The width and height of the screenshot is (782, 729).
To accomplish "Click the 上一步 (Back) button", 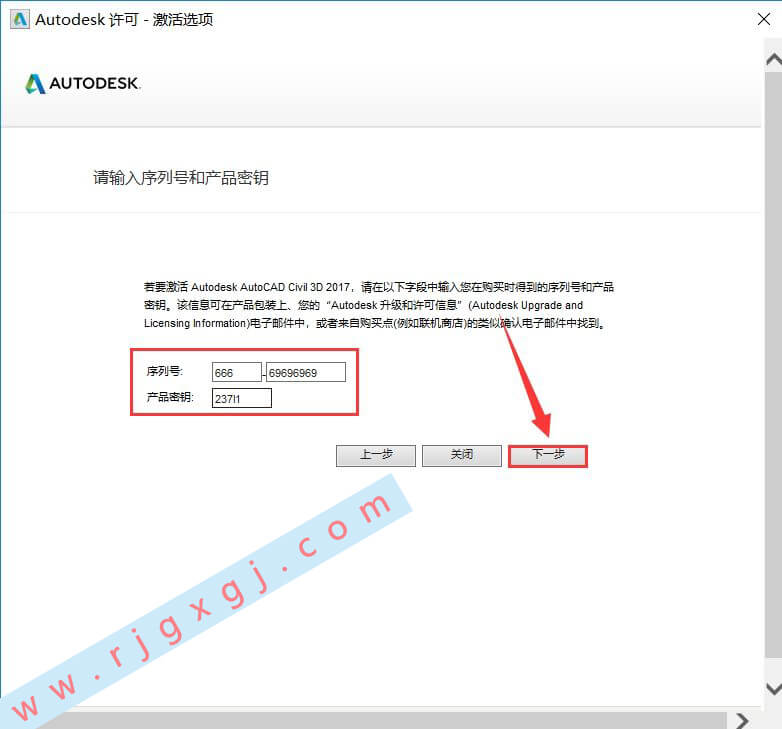I will pyautogui.click(x=376, y=456).
